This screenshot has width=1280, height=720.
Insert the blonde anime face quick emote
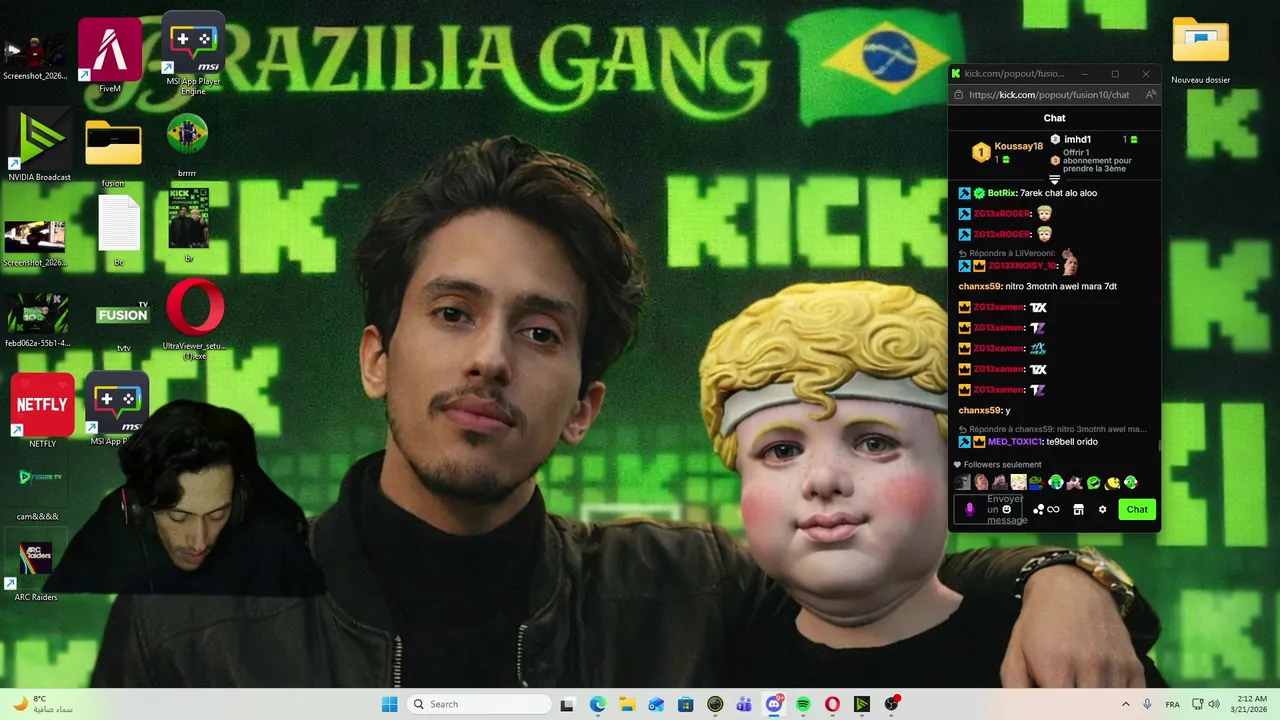1018,482
